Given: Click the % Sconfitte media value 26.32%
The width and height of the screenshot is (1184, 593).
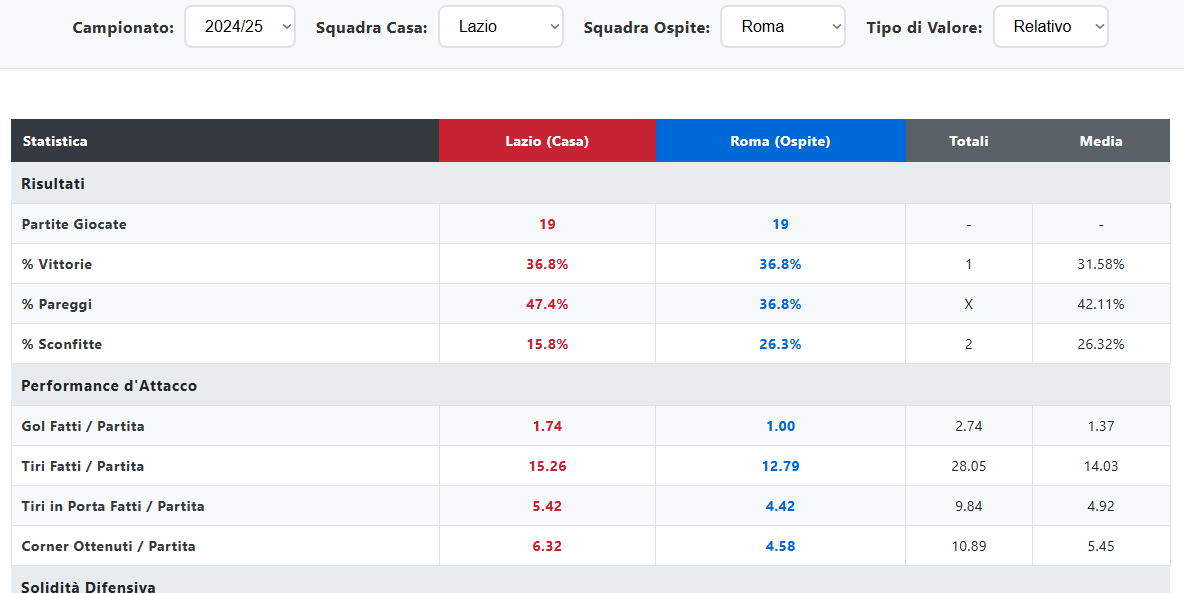Looking at the screenshot, I should pos(1100,344).
